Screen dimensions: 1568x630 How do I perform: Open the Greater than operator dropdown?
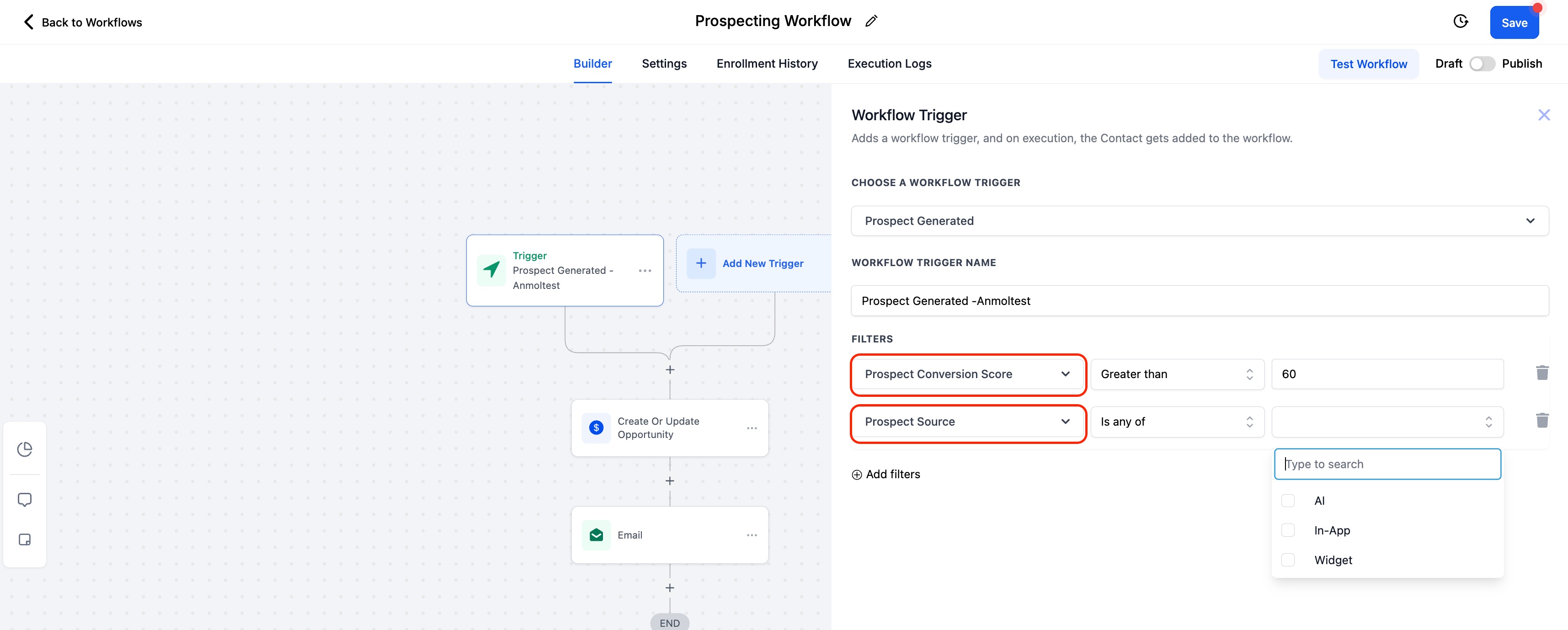pos(1177,374)
